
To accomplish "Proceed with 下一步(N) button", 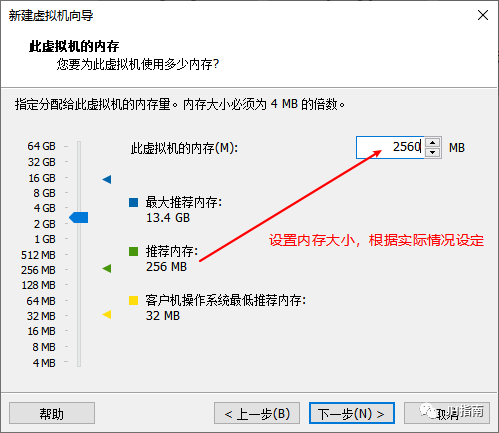I will 352,413.
